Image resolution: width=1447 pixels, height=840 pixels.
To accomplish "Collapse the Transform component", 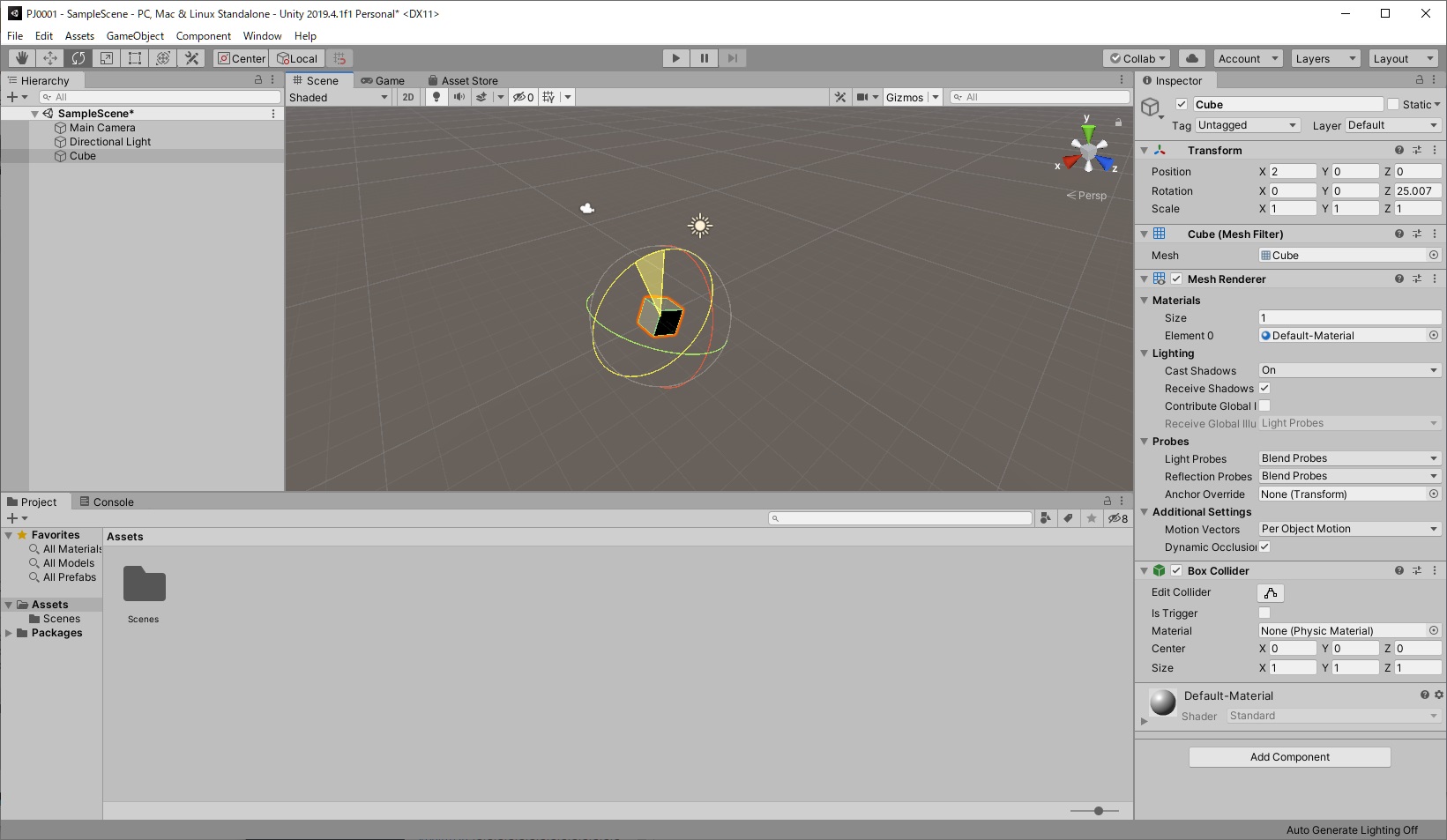I will [x=1145, y=151].
